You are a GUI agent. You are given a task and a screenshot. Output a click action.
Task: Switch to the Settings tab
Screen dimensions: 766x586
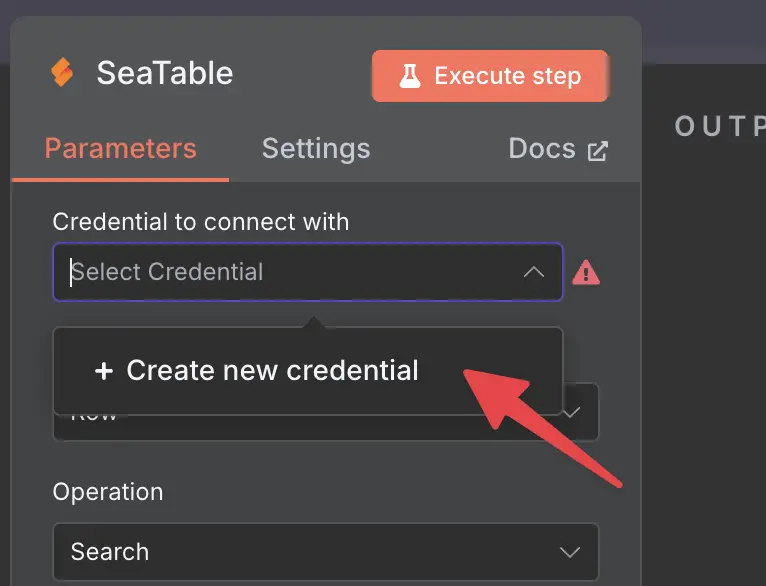(316, 148)
